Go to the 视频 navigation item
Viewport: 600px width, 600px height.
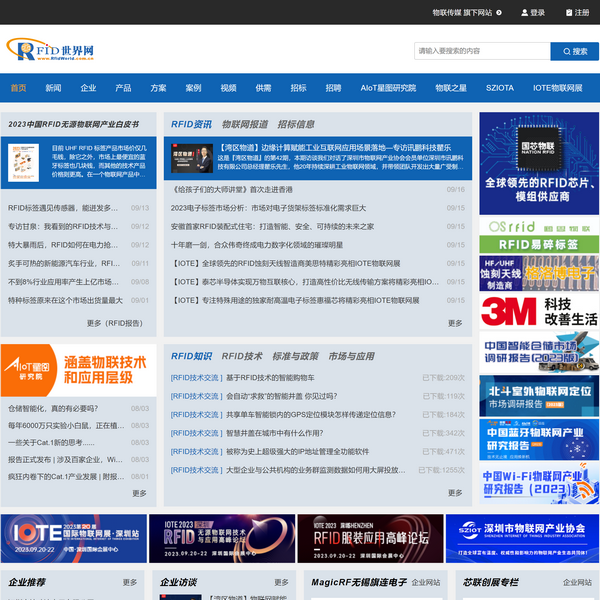pos(228,88)
